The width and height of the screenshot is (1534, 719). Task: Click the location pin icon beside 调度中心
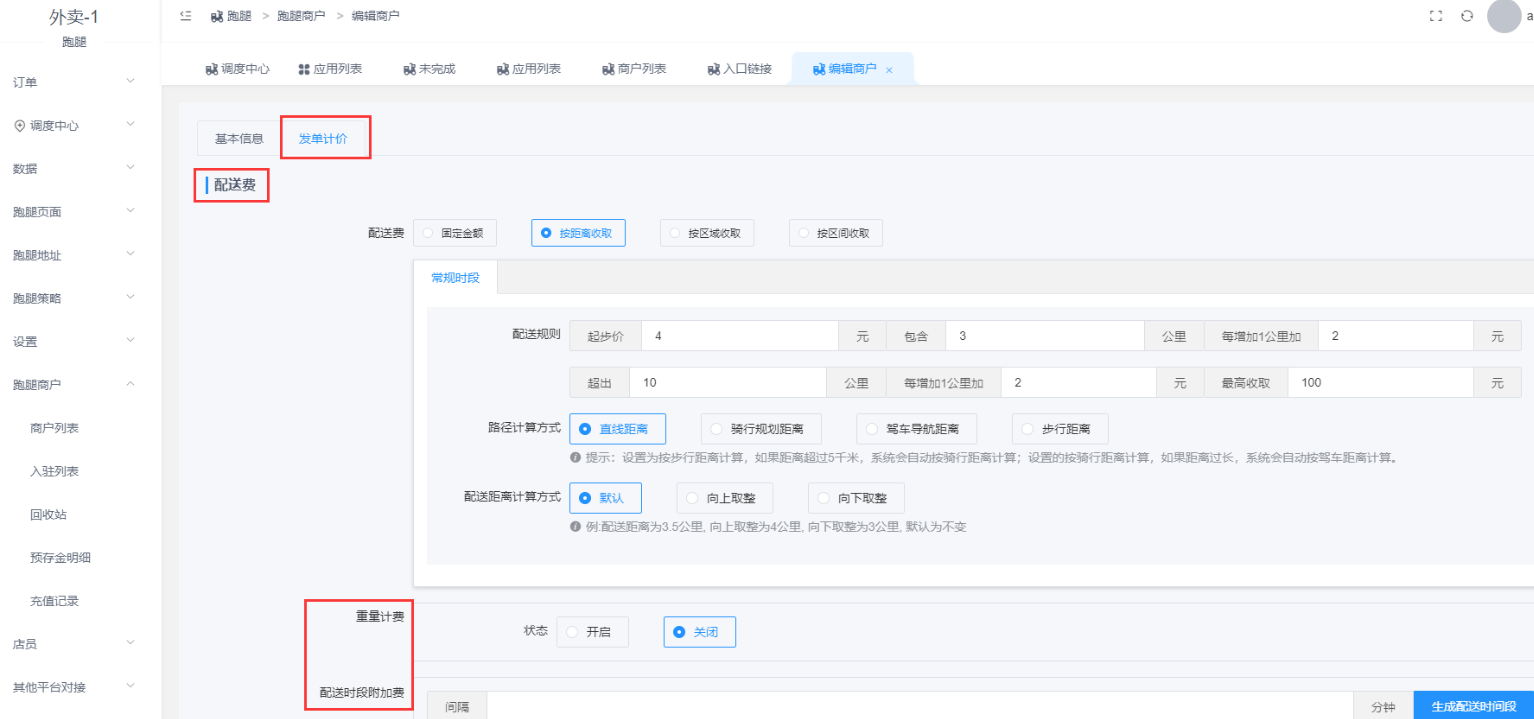(x=19, y=126)
